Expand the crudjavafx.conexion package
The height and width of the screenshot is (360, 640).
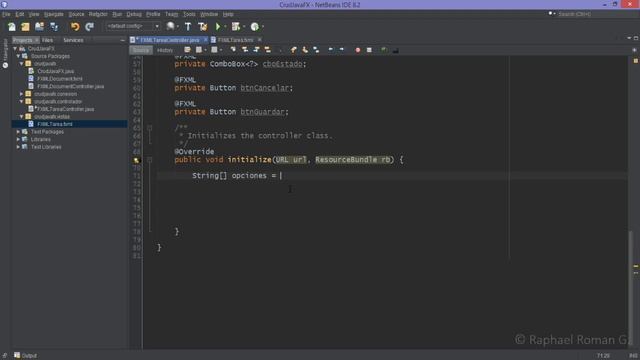click(x=22, y=94)
